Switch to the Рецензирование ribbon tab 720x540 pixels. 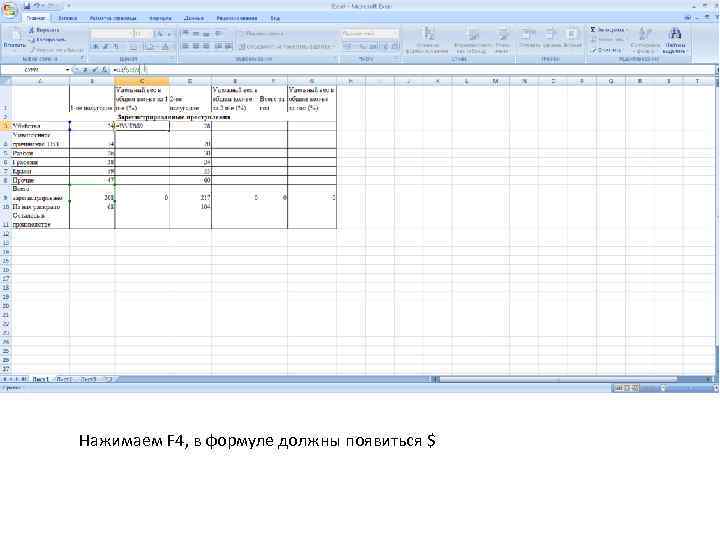tap(237, 18)
